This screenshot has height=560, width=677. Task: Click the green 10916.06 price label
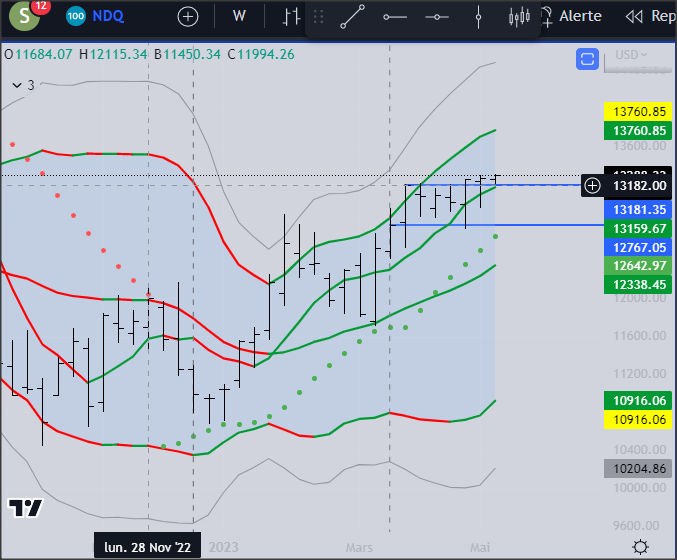(638, 401)
